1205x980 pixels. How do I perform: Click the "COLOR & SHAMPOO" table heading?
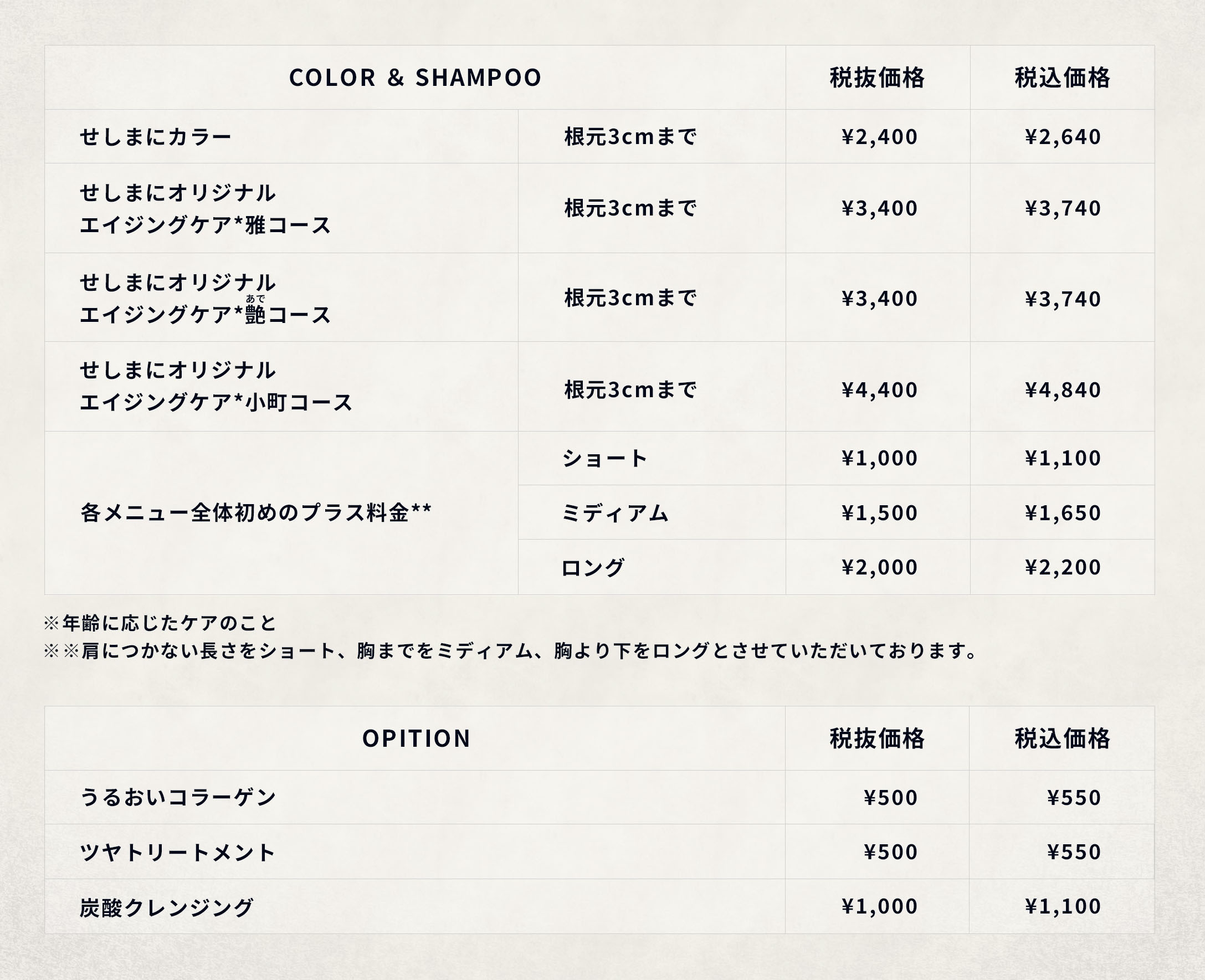coord(415,78)
